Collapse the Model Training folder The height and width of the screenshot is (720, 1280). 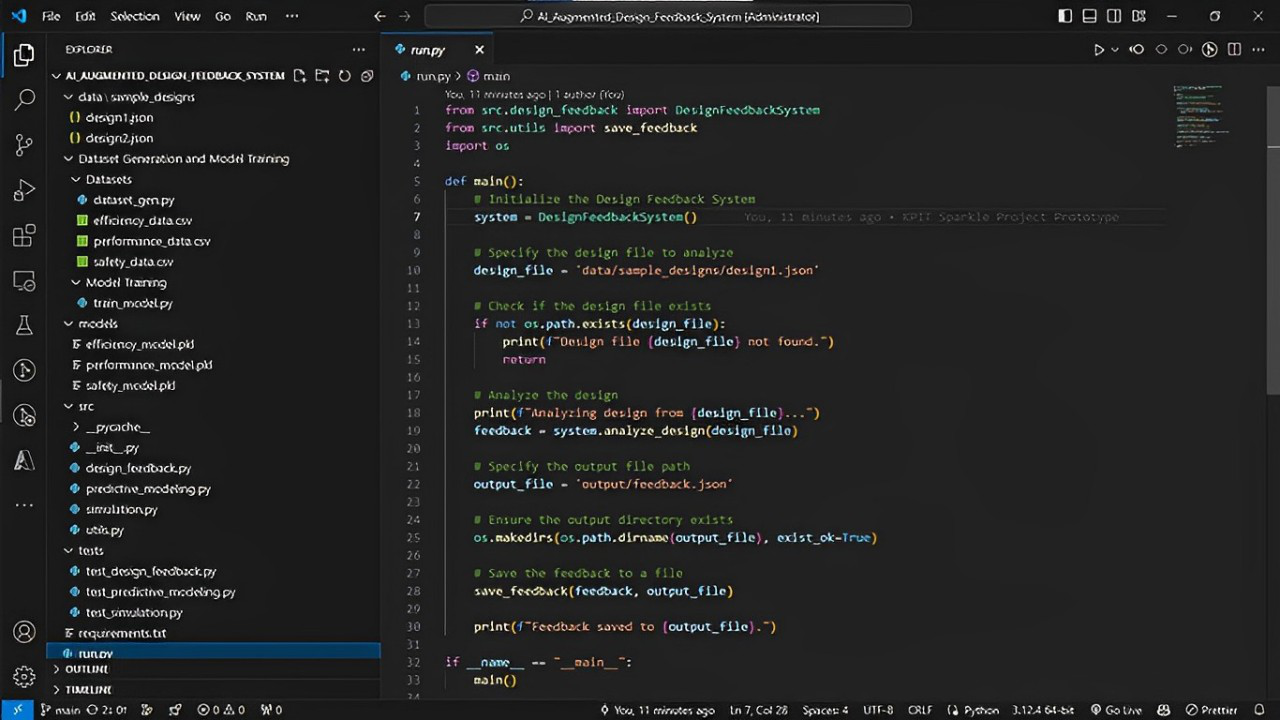click(76, 283)
